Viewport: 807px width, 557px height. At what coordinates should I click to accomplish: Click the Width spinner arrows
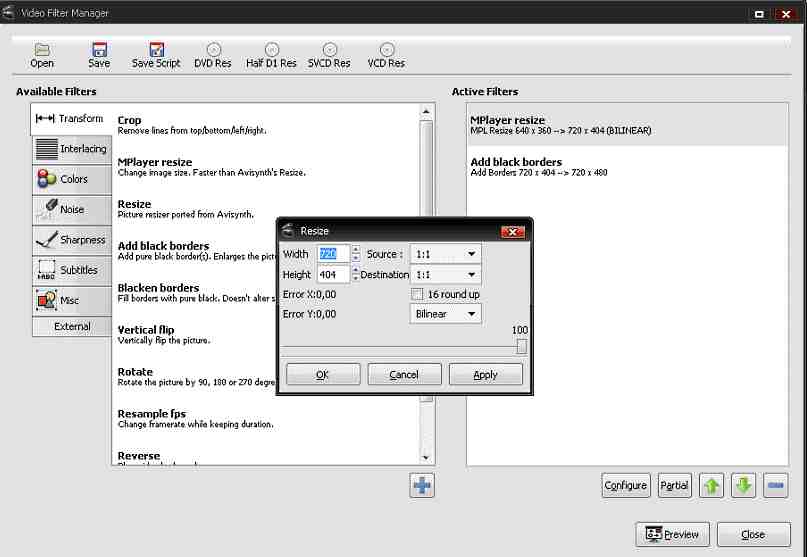coord(356,254)
